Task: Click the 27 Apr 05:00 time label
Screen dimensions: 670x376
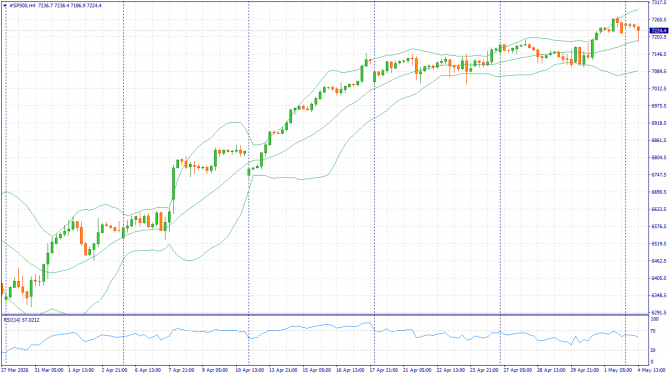Action: (517, 370)
